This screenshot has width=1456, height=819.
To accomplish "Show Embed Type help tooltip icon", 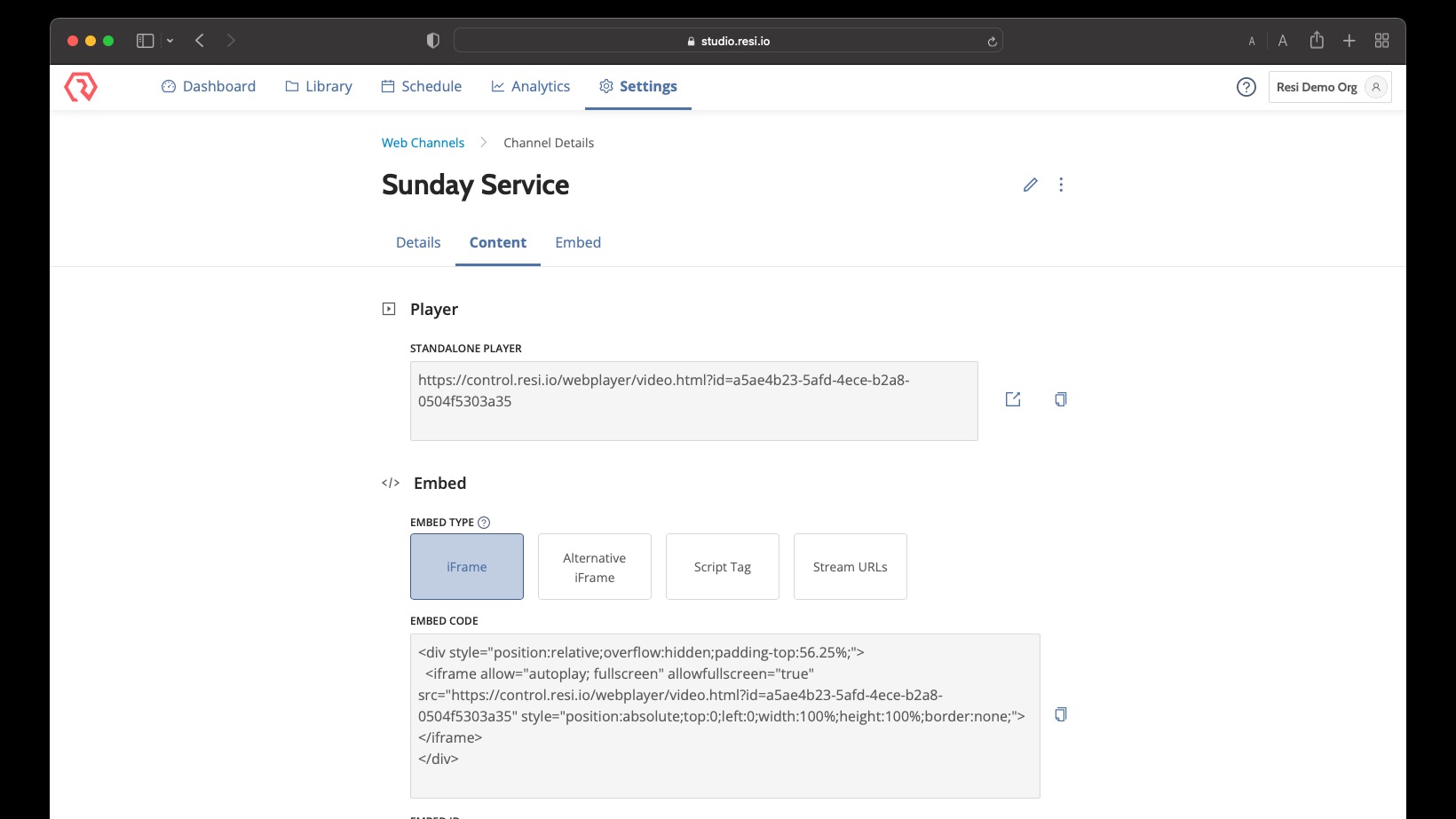I will (484, 523).
